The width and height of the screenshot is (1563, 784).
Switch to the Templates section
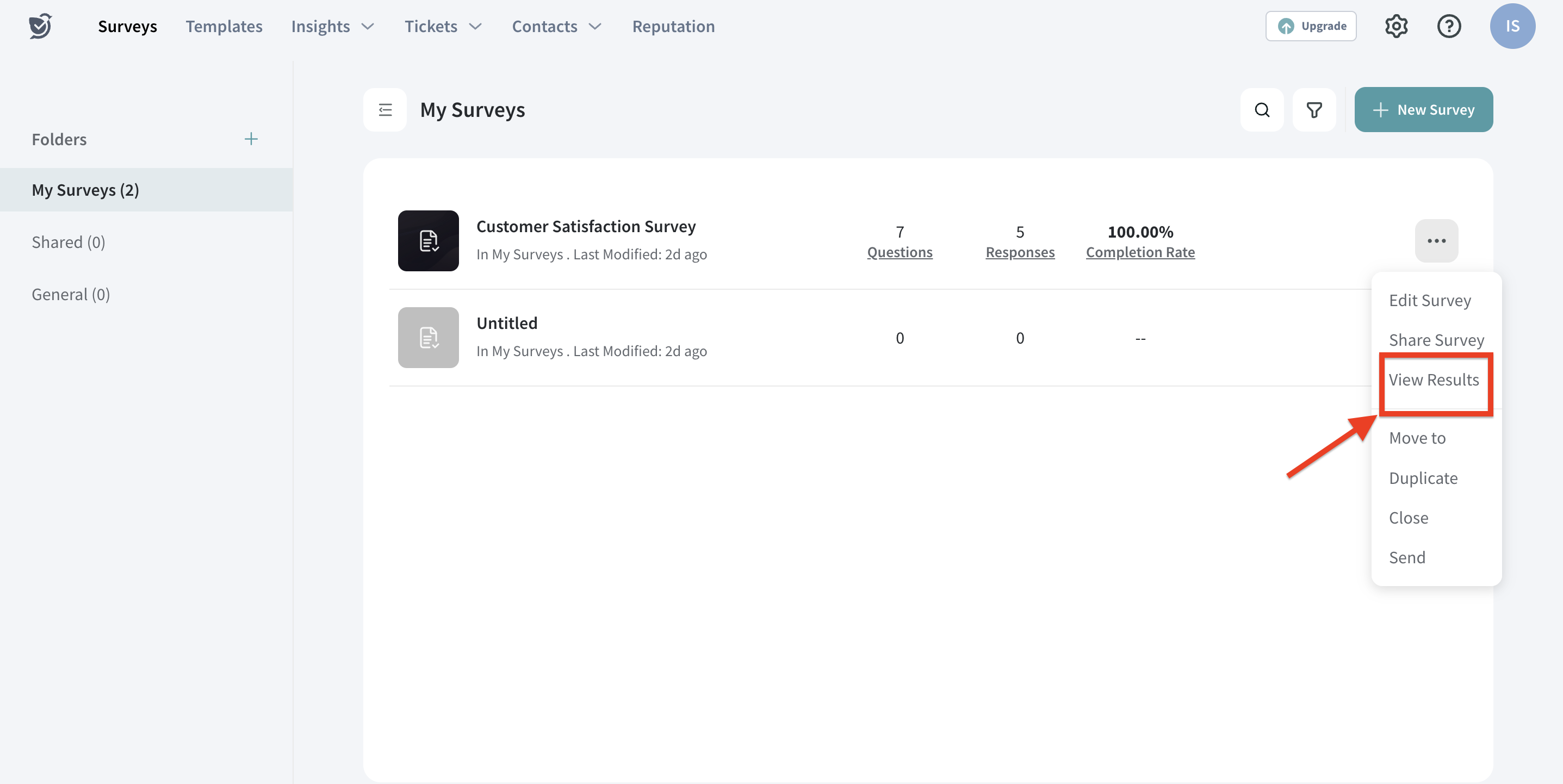(x=224, y=26)
